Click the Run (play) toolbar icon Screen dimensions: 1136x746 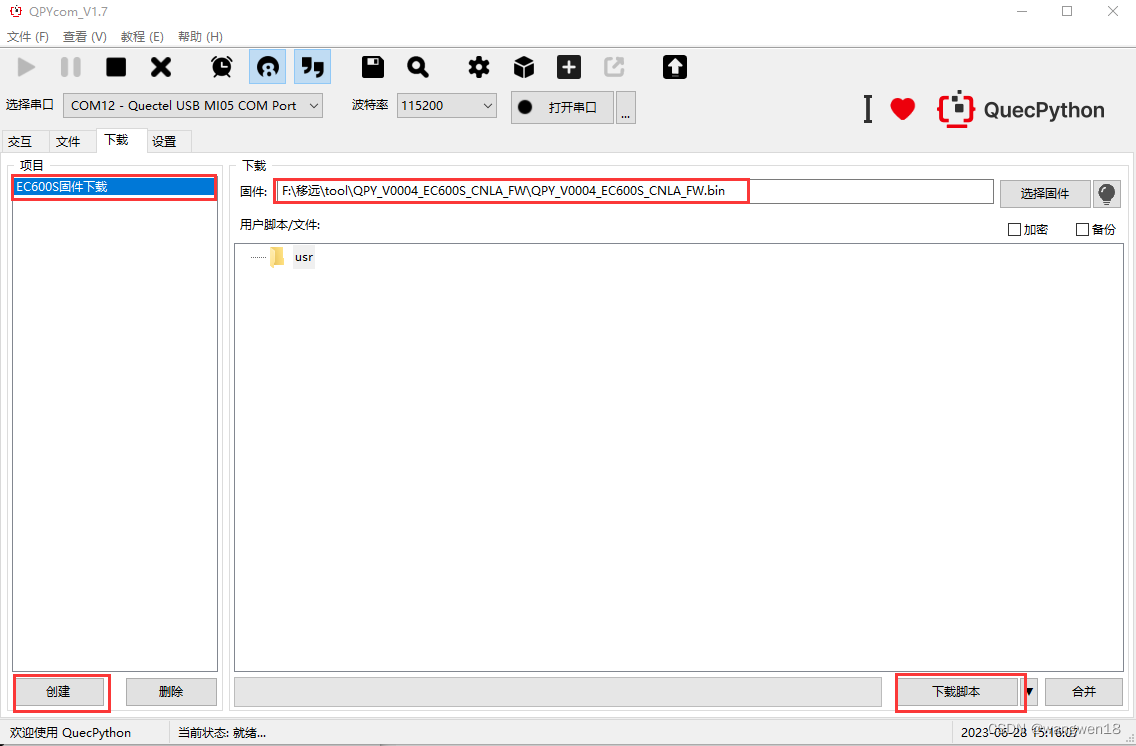27,67
